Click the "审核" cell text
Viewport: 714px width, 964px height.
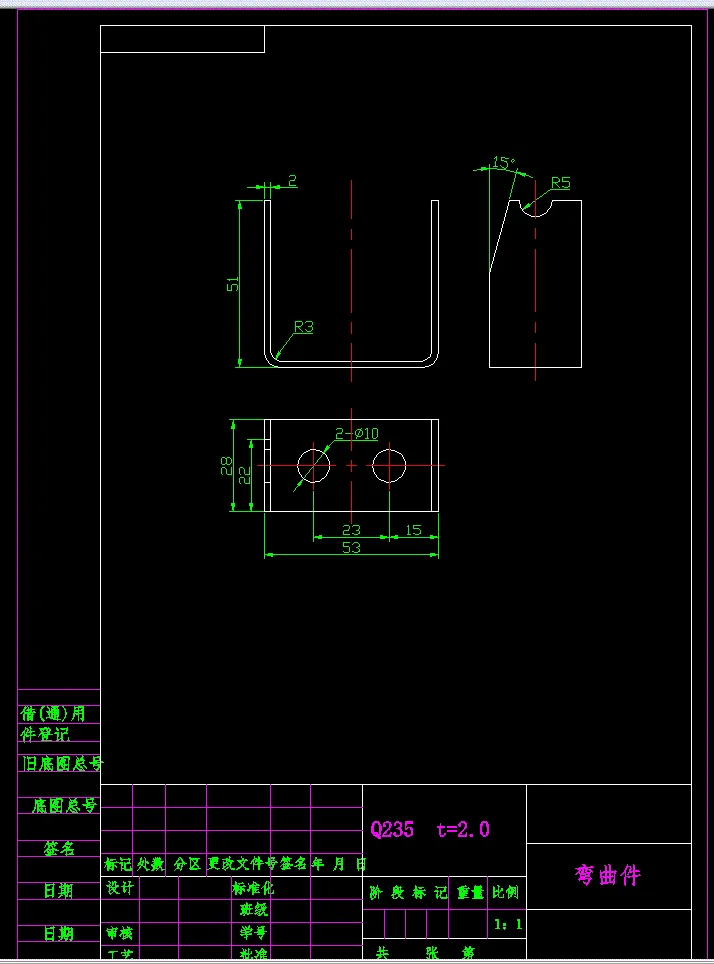[x=119, y=933]
